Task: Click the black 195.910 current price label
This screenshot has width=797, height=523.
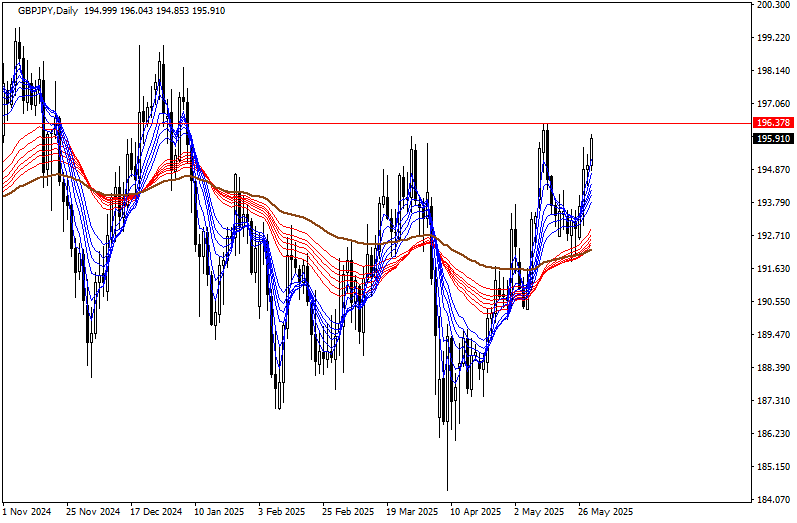Action: [773, 139]
